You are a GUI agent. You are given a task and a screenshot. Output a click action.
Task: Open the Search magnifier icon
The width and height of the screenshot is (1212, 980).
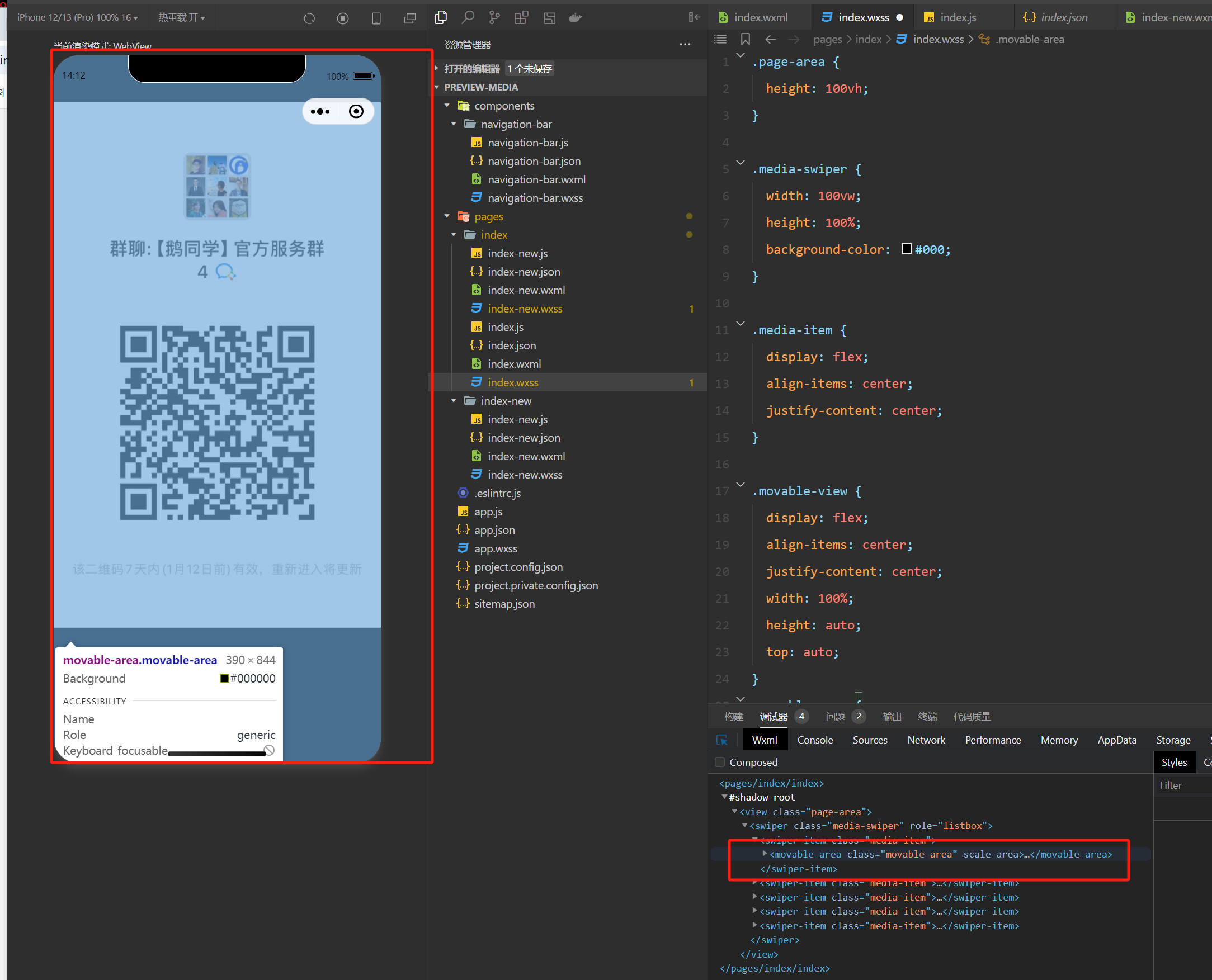tap(468, 17)
